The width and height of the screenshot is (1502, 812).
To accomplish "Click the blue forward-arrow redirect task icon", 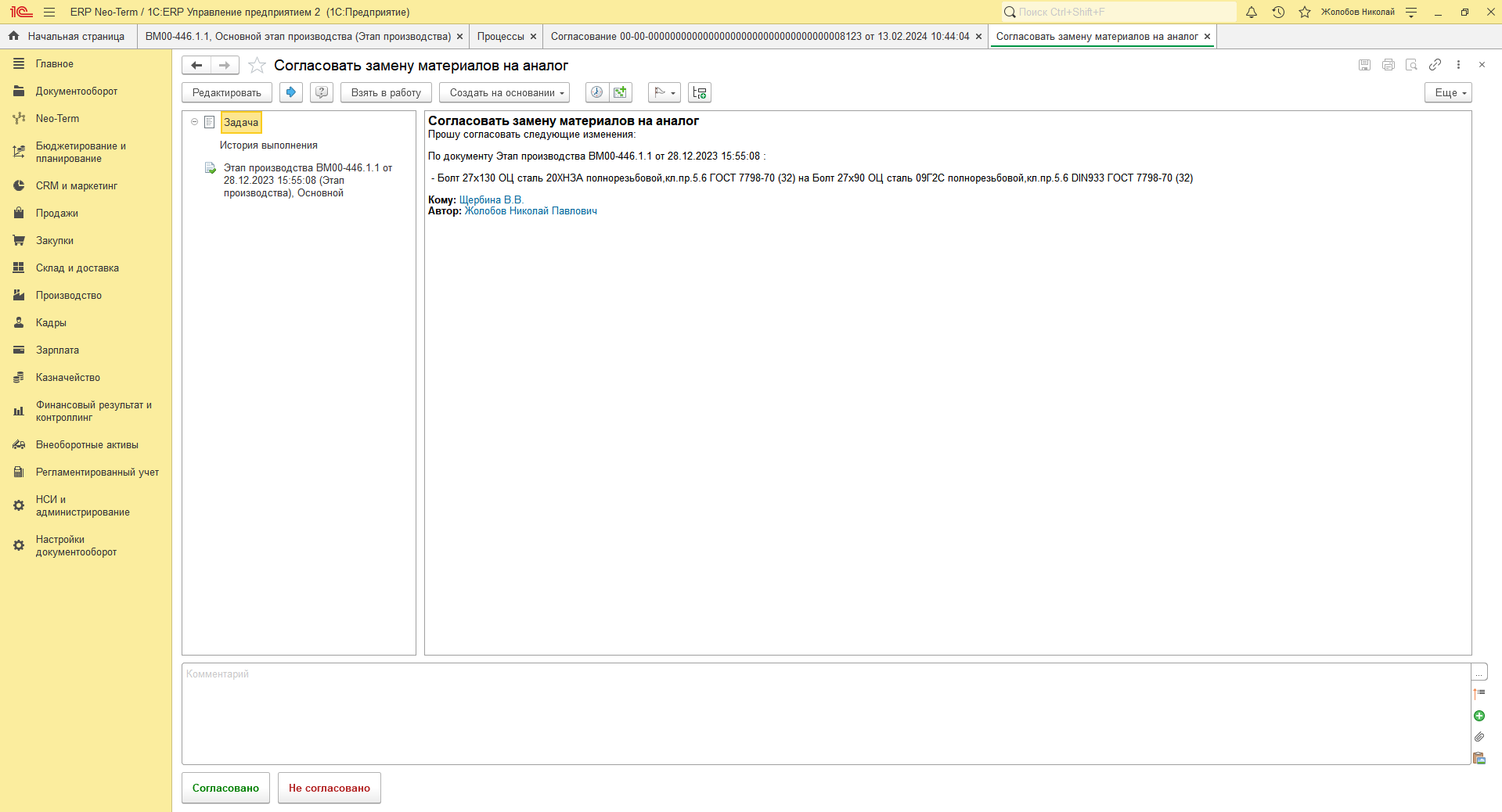I will [291, 92].
